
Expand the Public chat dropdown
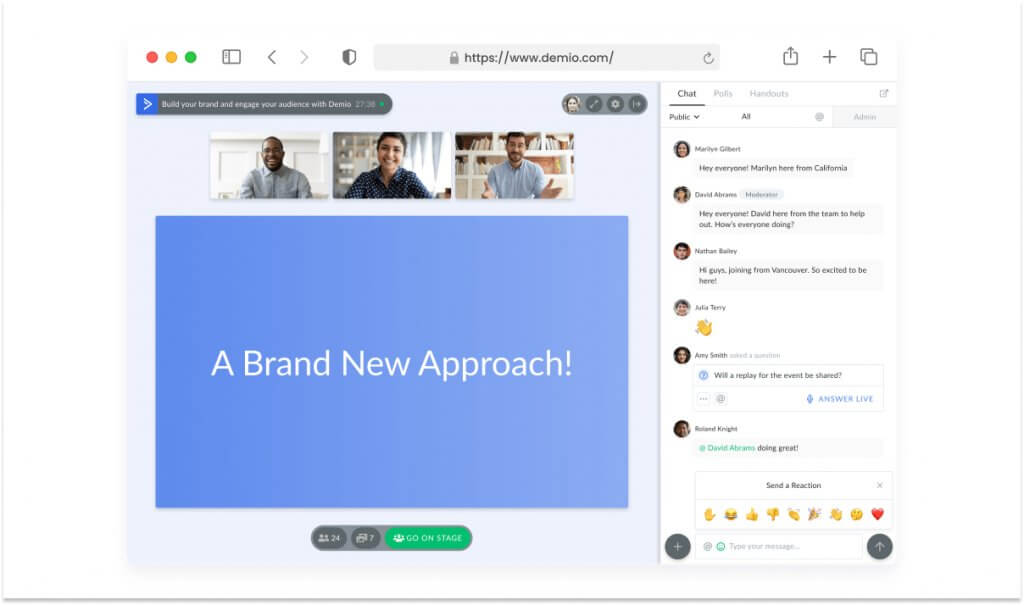[x=684, y=117]
